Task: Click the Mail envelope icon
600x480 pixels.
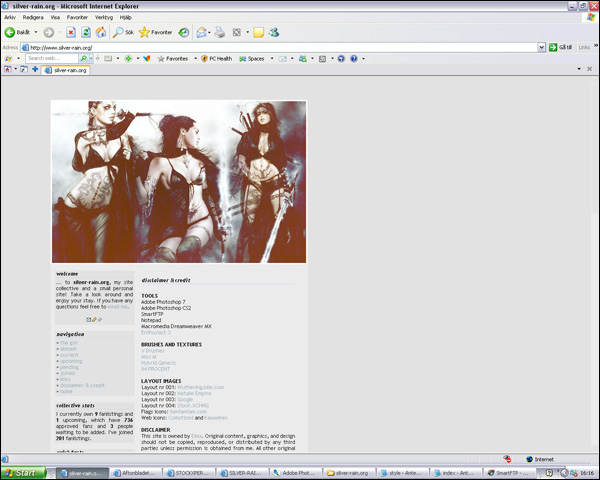Action: (201, 33)
